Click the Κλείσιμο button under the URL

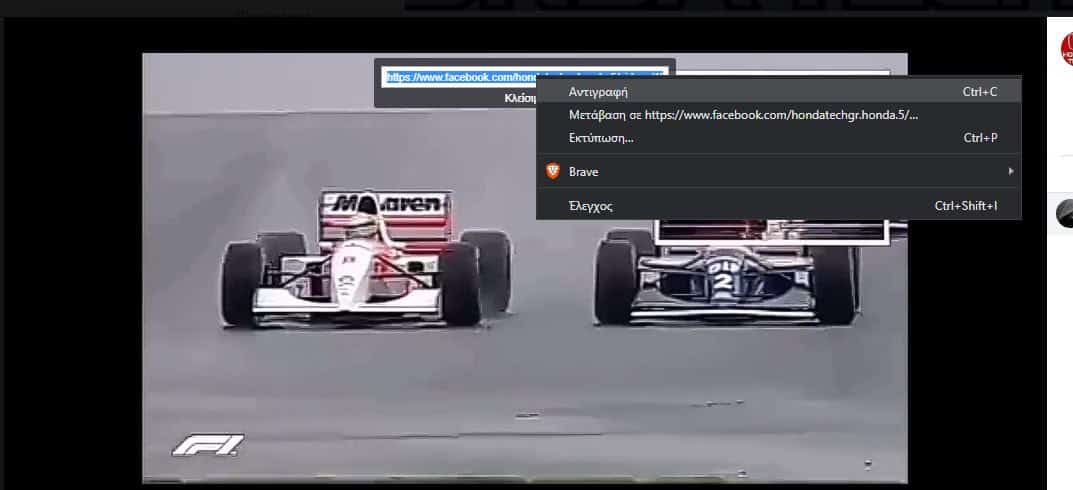(519, 98)
